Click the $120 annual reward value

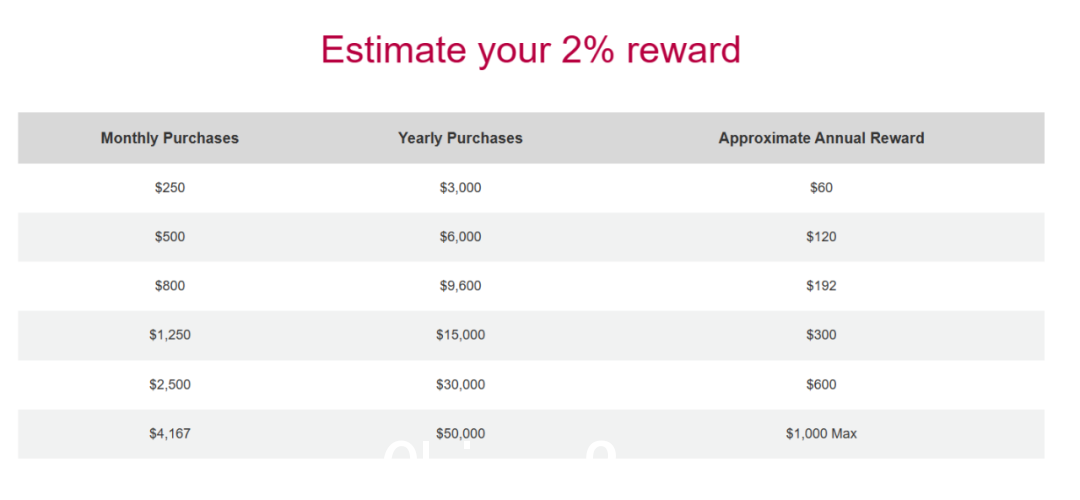pyautogui.click(x=821, y=237)
